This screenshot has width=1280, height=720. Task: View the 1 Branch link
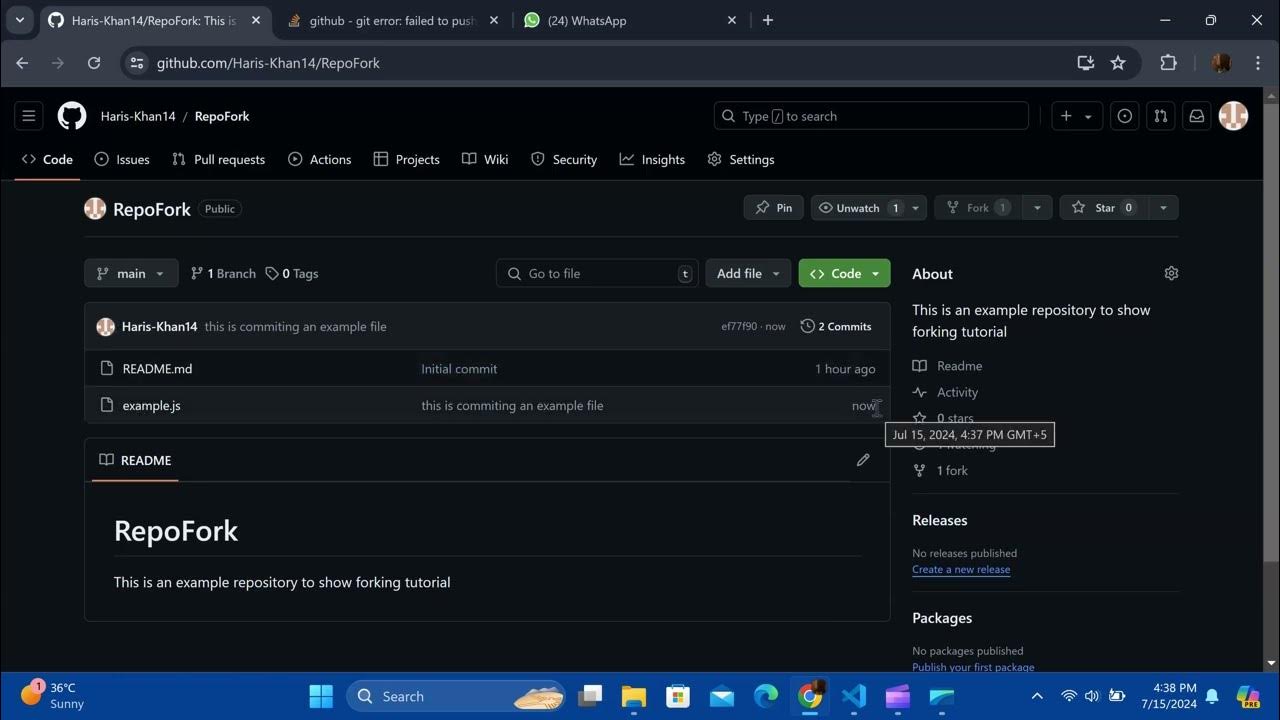click(223, 273)
